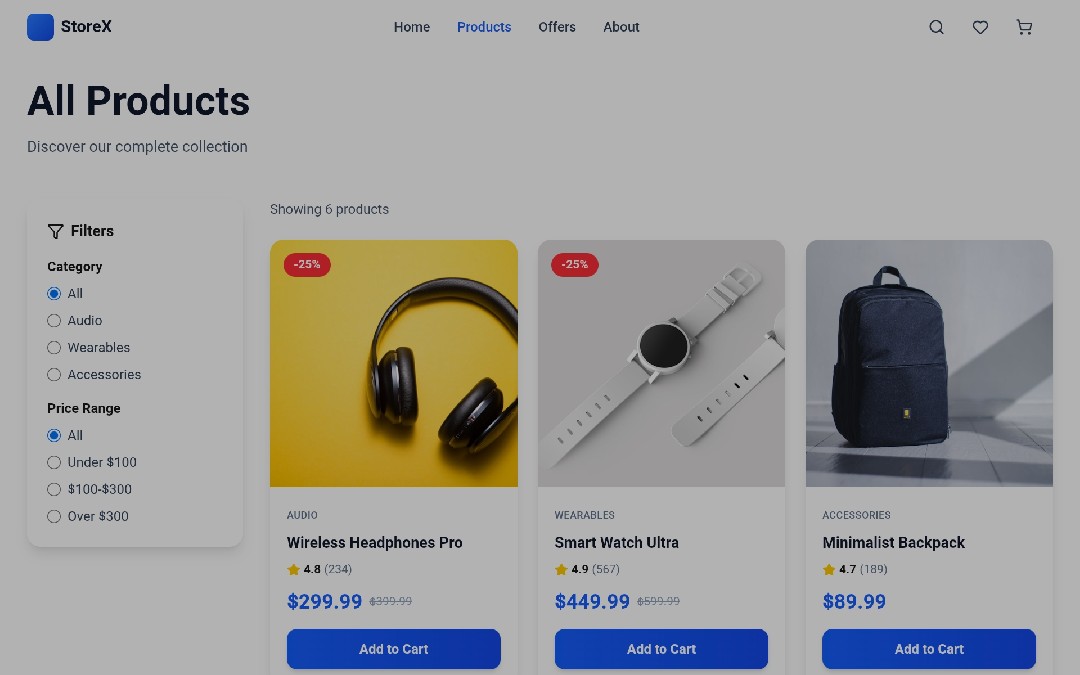Image resolution: width=1080 pixels, height=675 pixels.
Task: Click the headphones -25% discount badge
Action: click(x=307, y=264)
